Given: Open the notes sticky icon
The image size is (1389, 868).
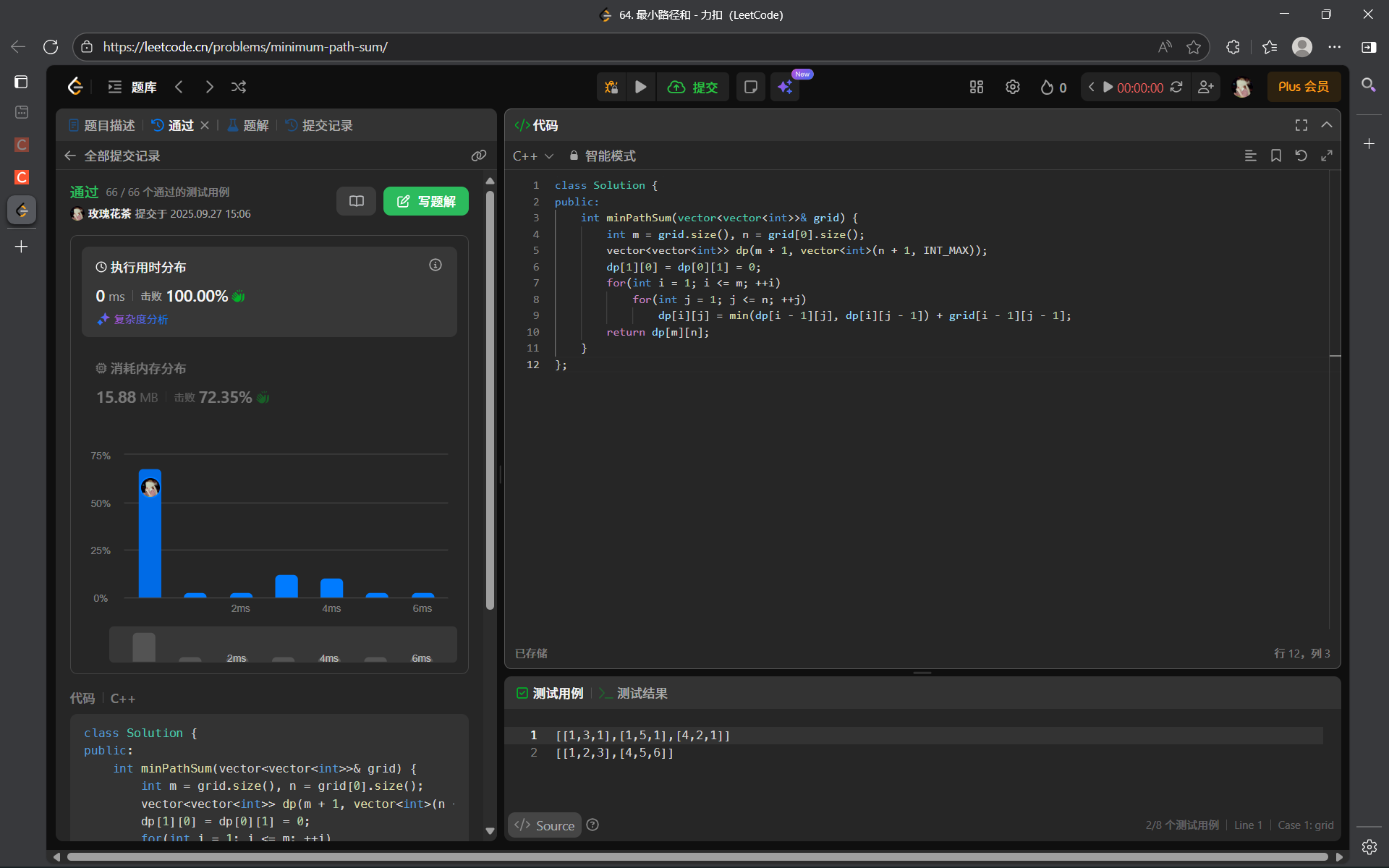Looking at the screenshot, I should click(x=750, y=87).
